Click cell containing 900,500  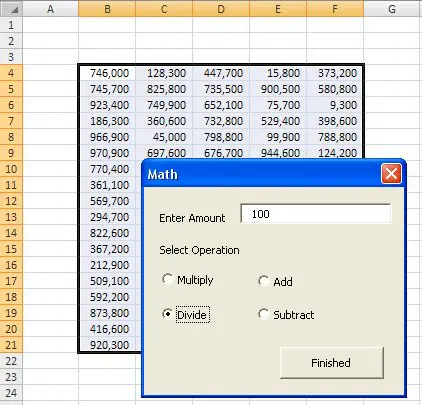coord(278,89)
